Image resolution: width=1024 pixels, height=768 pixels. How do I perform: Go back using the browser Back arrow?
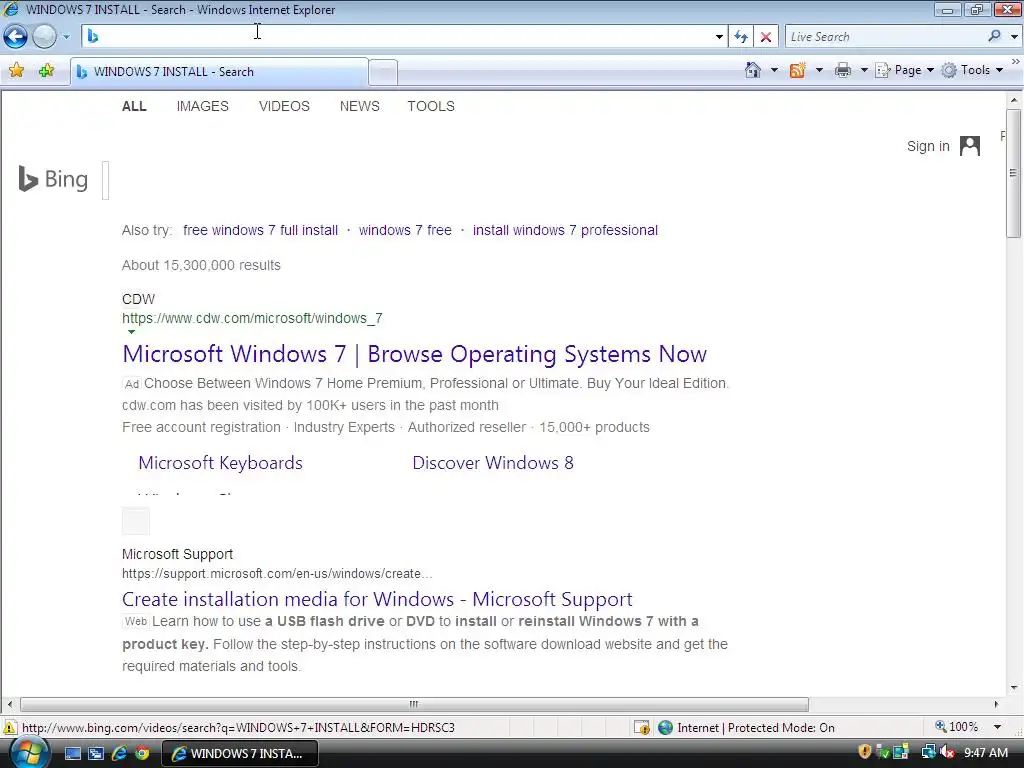click(15, 37)
